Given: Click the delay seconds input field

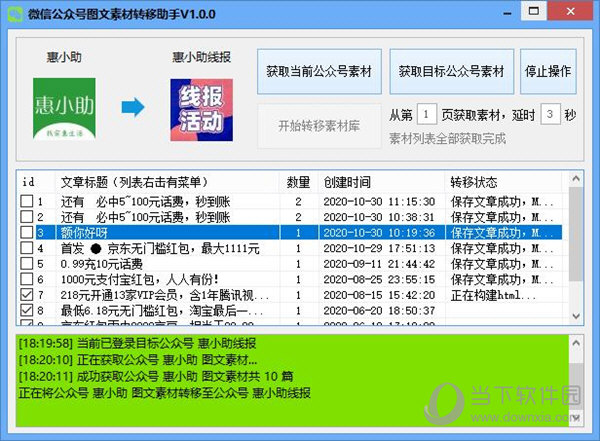Looking at the screenshot, I should [550, 114].
